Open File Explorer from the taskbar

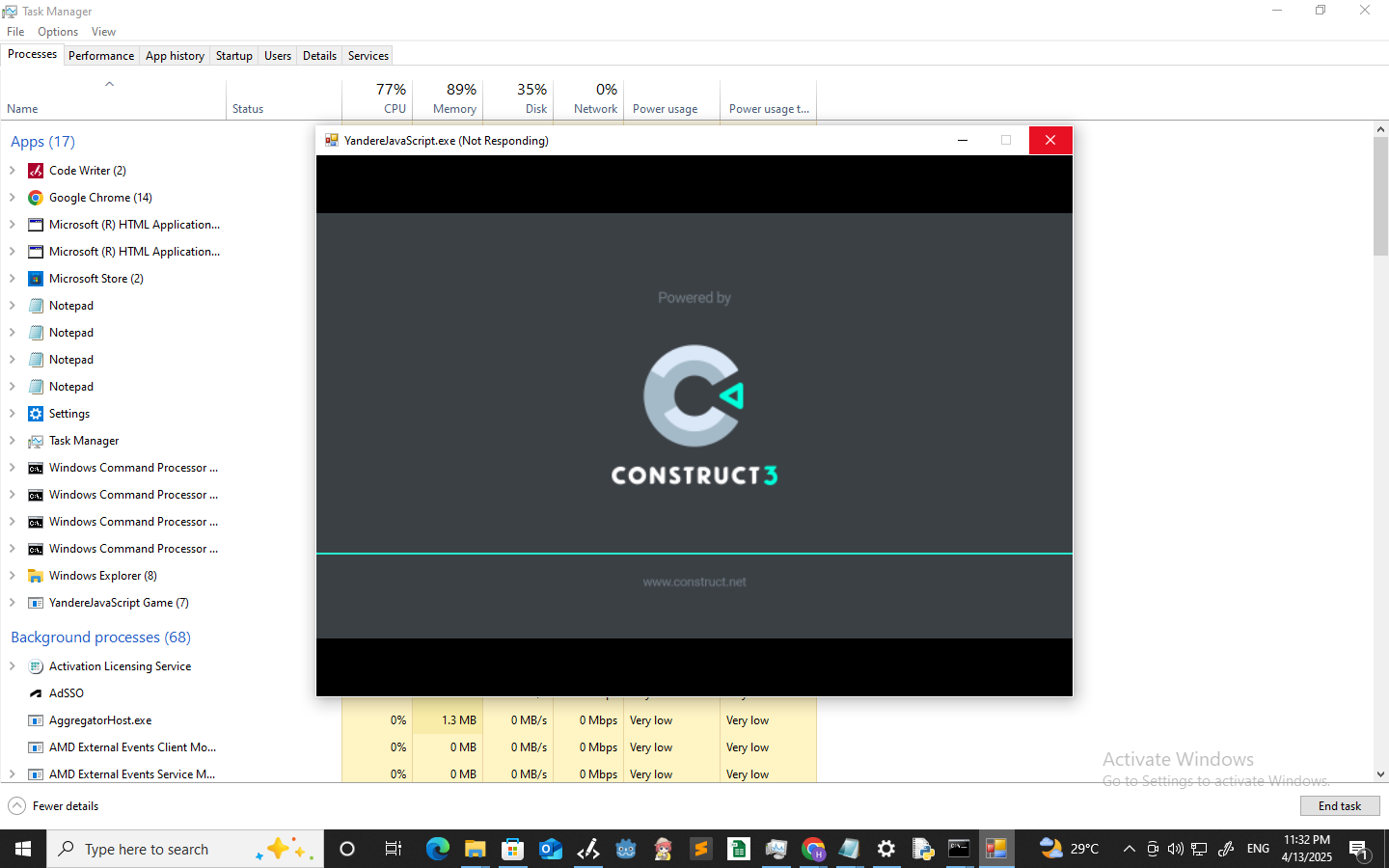point(476,849)
